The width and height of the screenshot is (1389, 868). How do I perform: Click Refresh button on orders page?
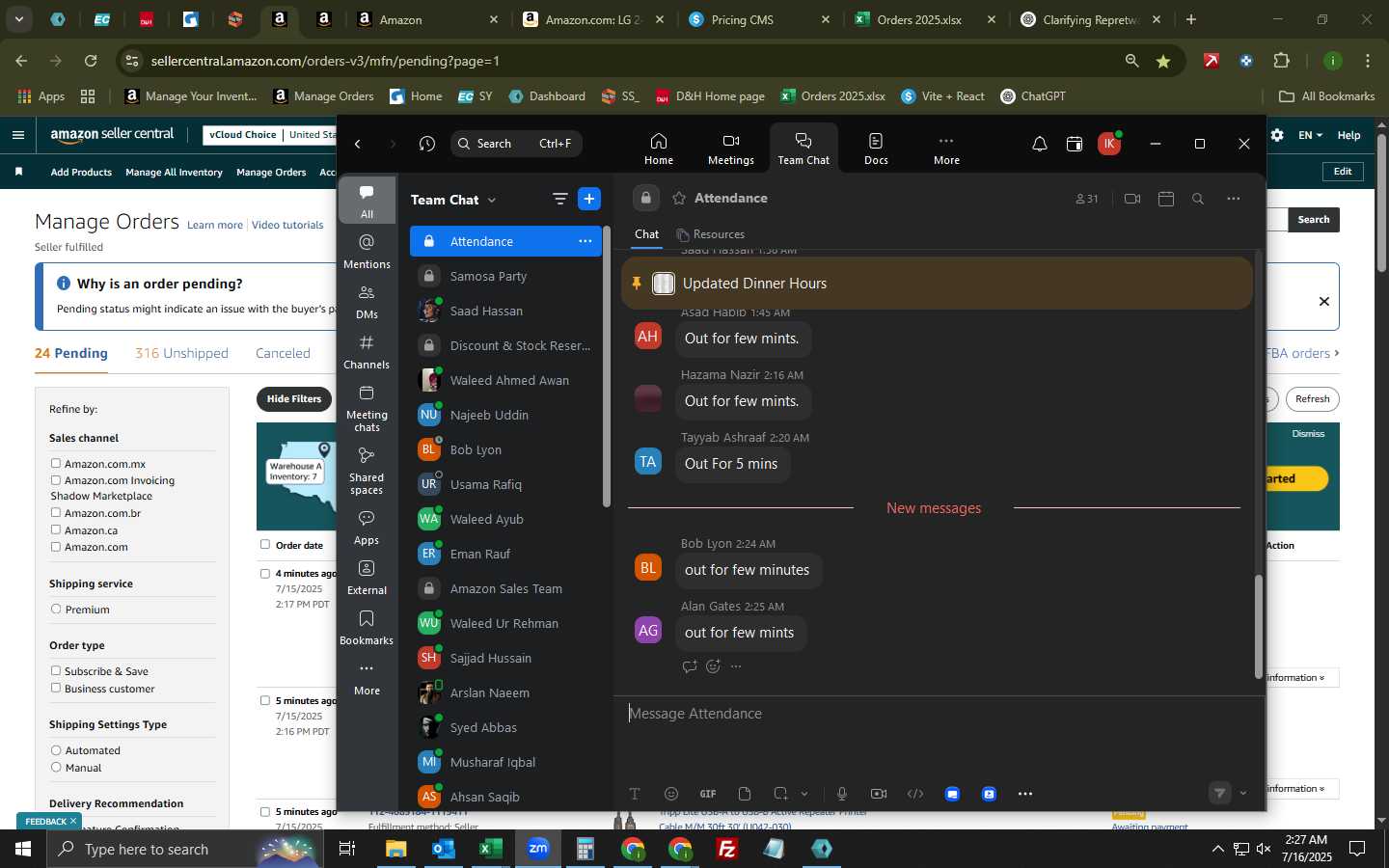(x=1312, y=399)
